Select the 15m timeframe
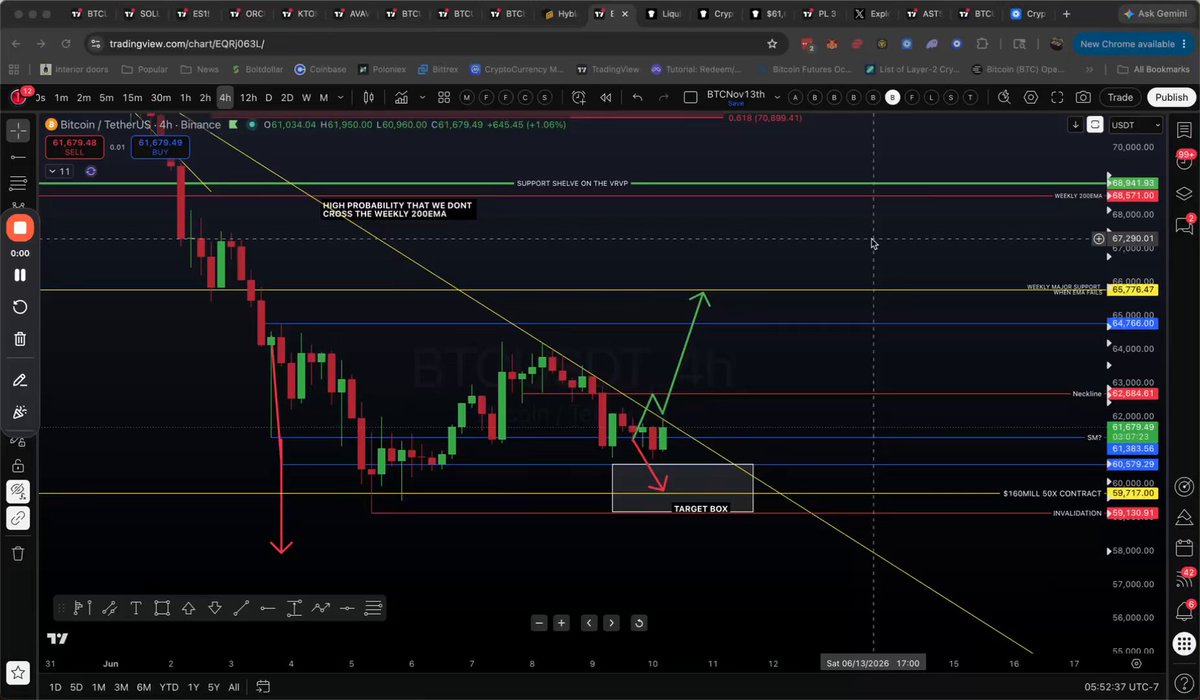Image resolution: width=1200 pixels, height=700 pixels. [132, 97]
